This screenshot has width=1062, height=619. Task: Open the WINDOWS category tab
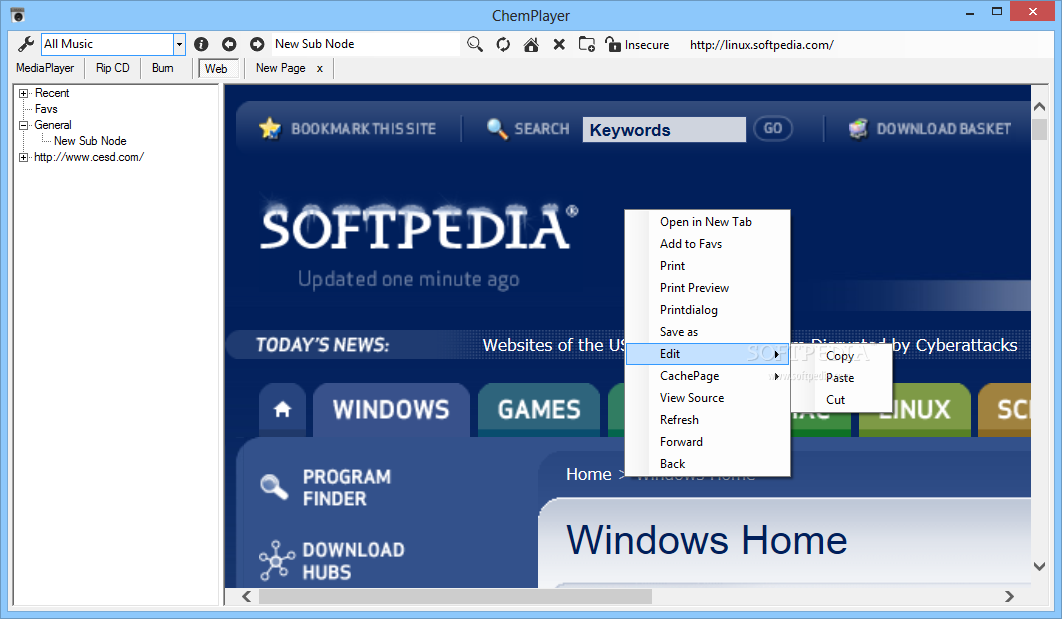tap(391, 410)
